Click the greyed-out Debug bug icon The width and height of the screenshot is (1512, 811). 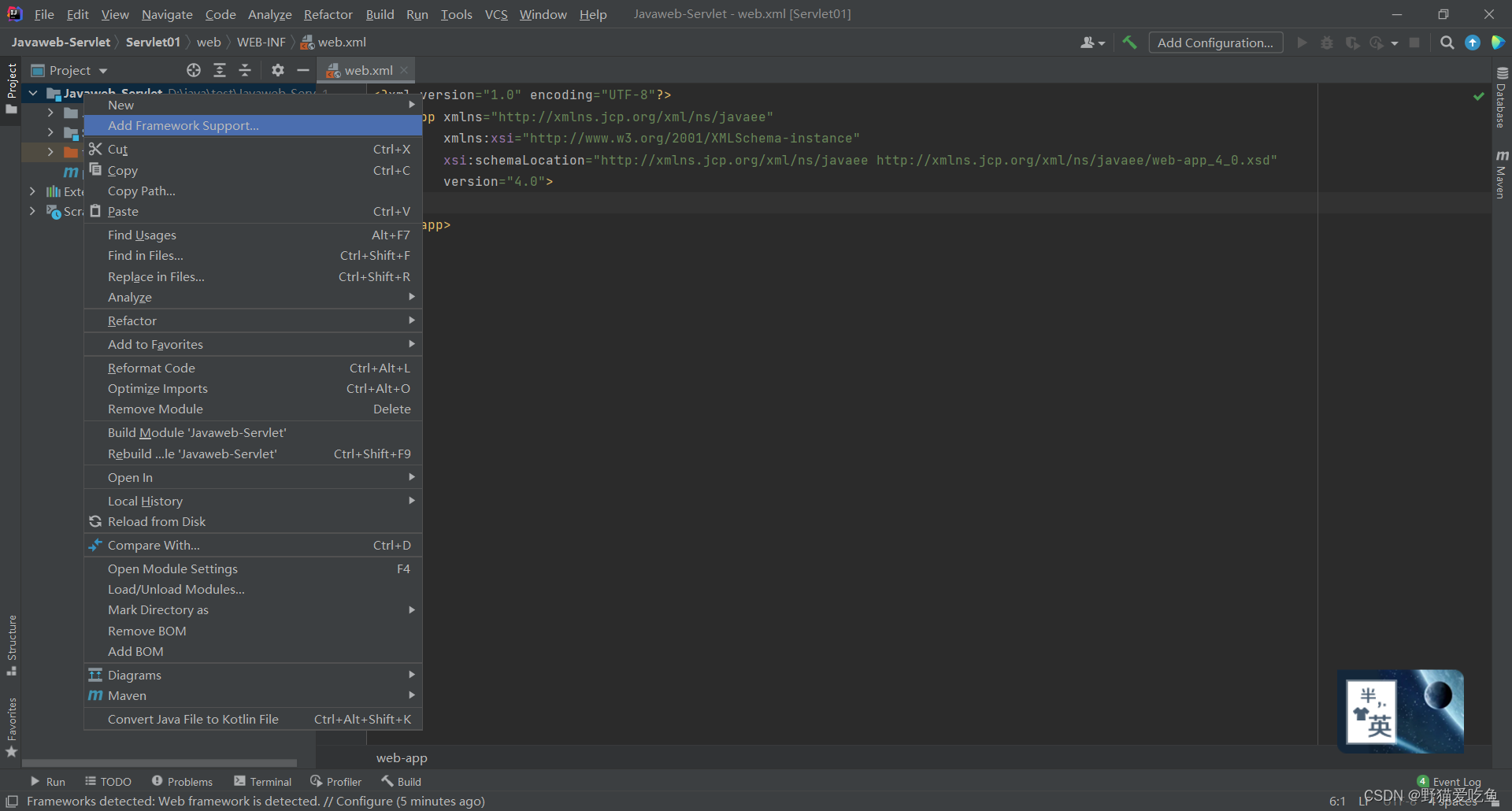pos(1327,43)
